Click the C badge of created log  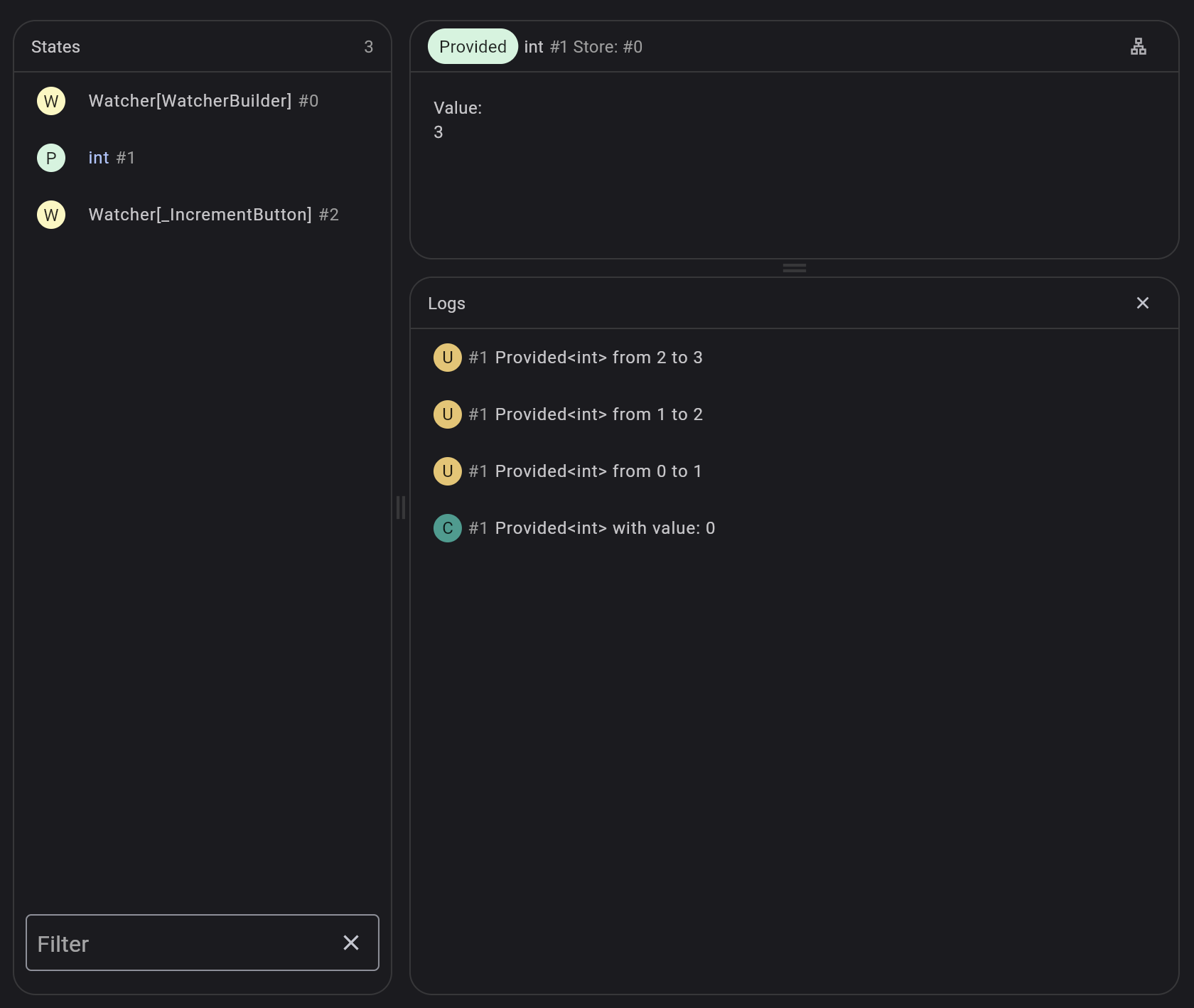pos(448,528)
